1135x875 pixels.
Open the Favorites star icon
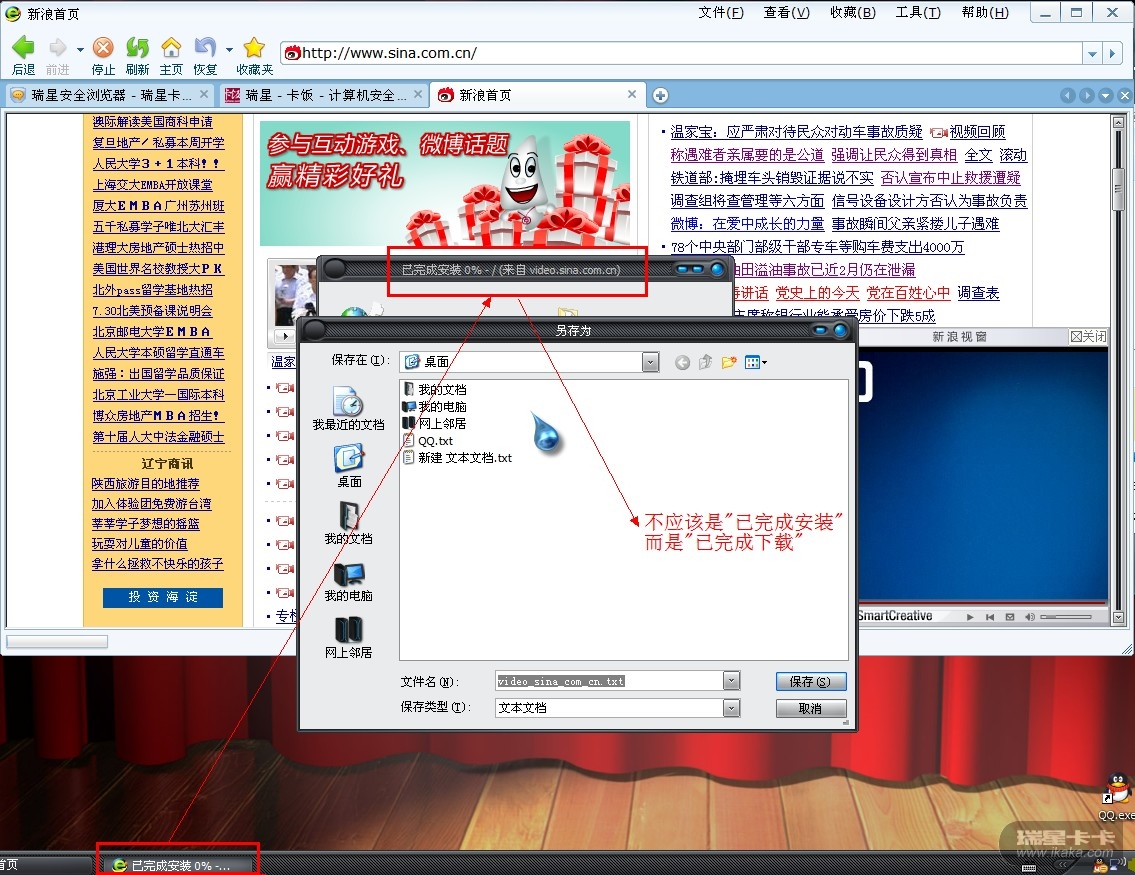(254, 48)
